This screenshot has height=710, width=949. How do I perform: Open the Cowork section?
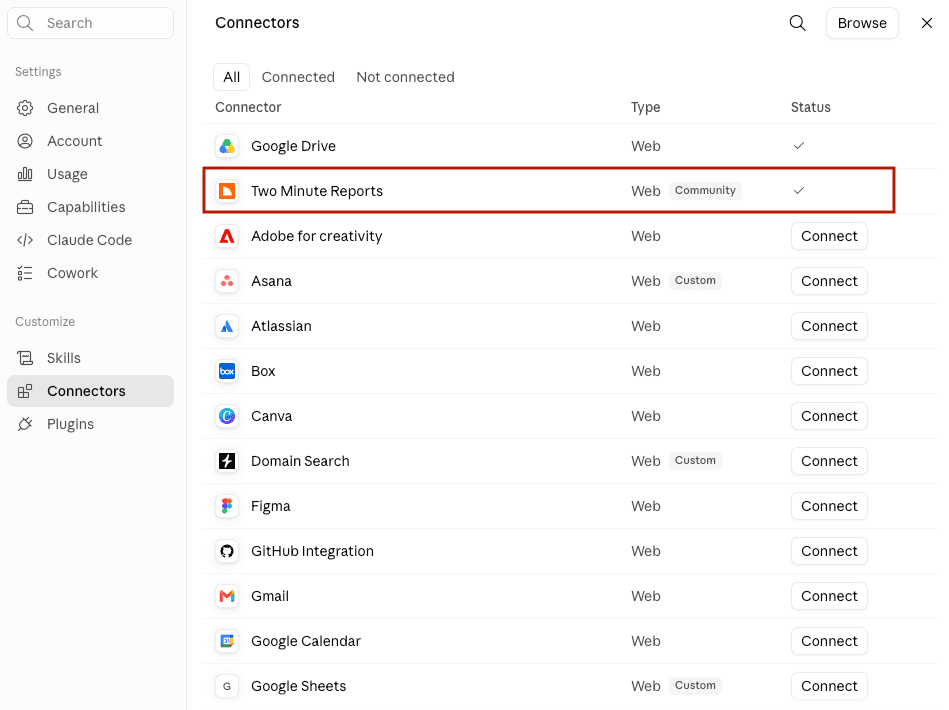tap(91, 273)
